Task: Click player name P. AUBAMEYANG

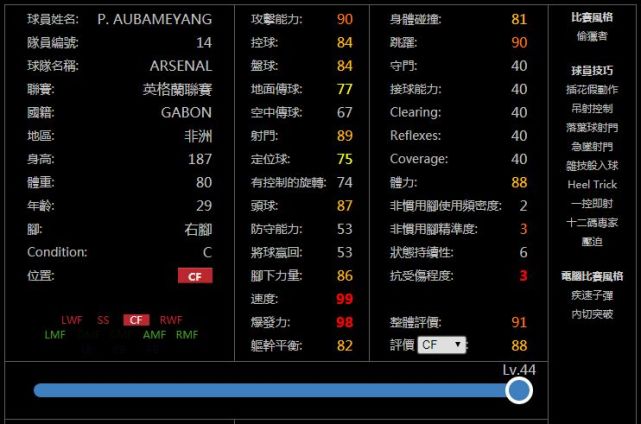Action: 155,19
